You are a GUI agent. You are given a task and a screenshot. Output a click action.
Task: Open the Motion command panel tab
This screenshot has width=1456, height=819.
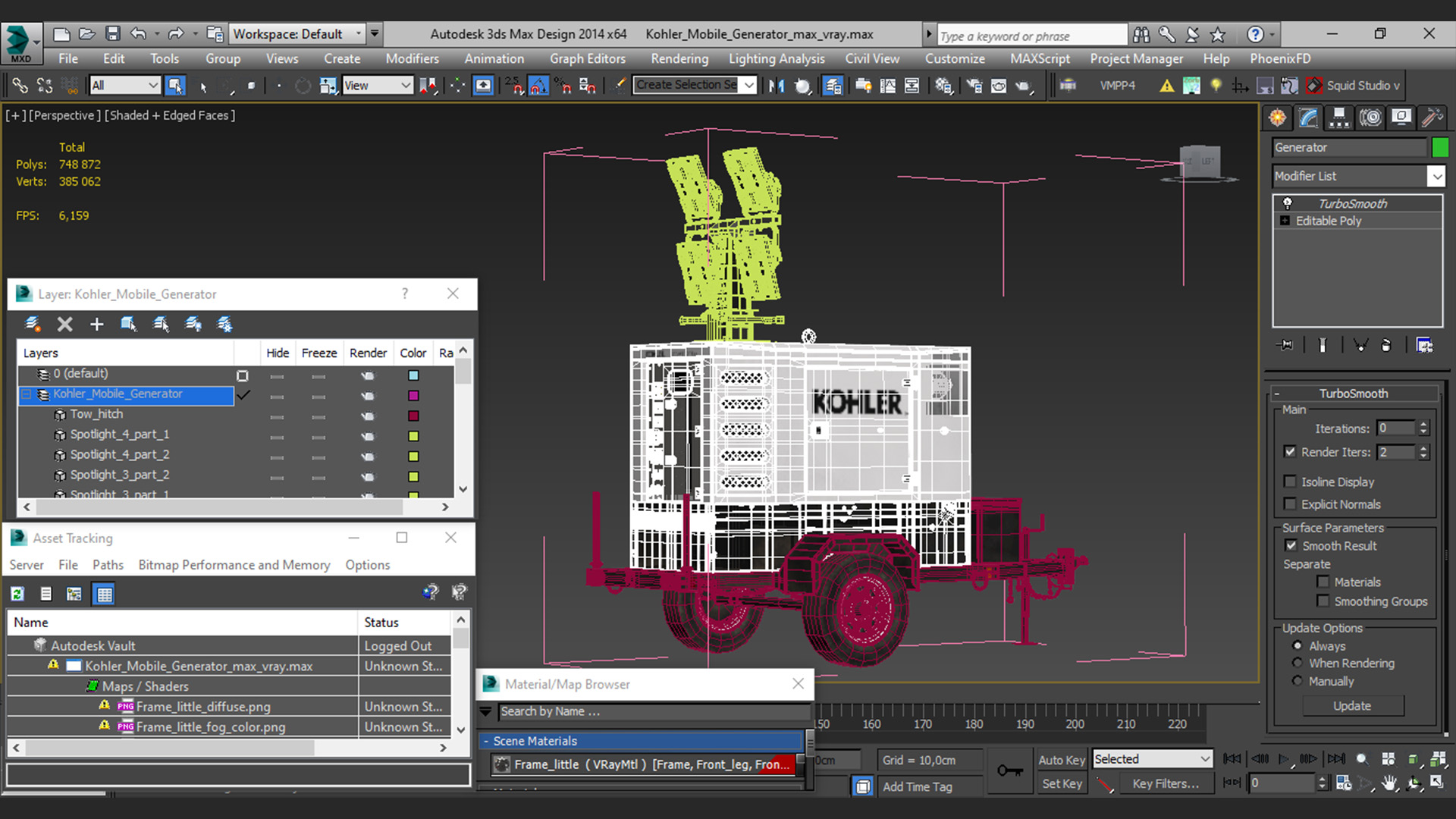pos(1370,118)
